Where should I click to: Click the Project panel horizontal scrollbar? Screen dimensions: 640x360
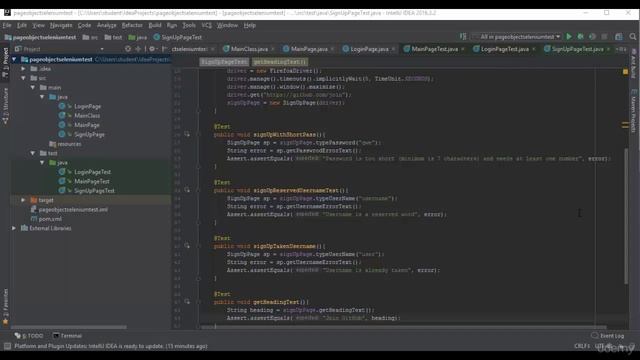[69, 327]
